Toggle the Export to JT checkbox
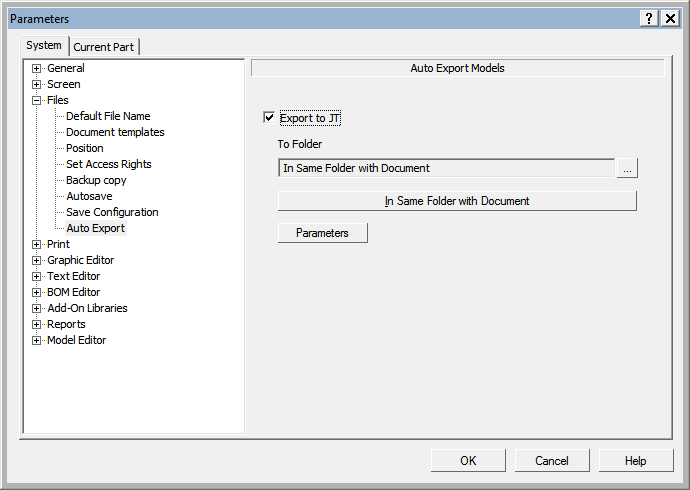 pyautogui.click(x=269, y=118)
